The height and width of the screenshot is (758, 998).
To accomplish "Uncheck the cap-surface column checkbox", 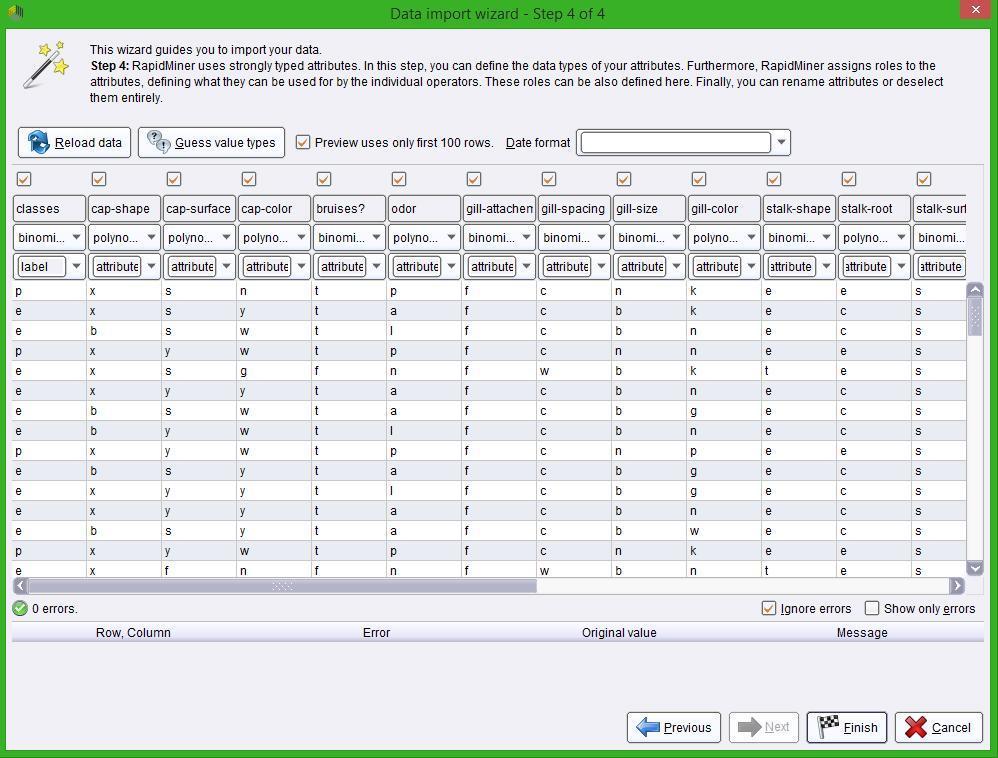I will 174,179.
